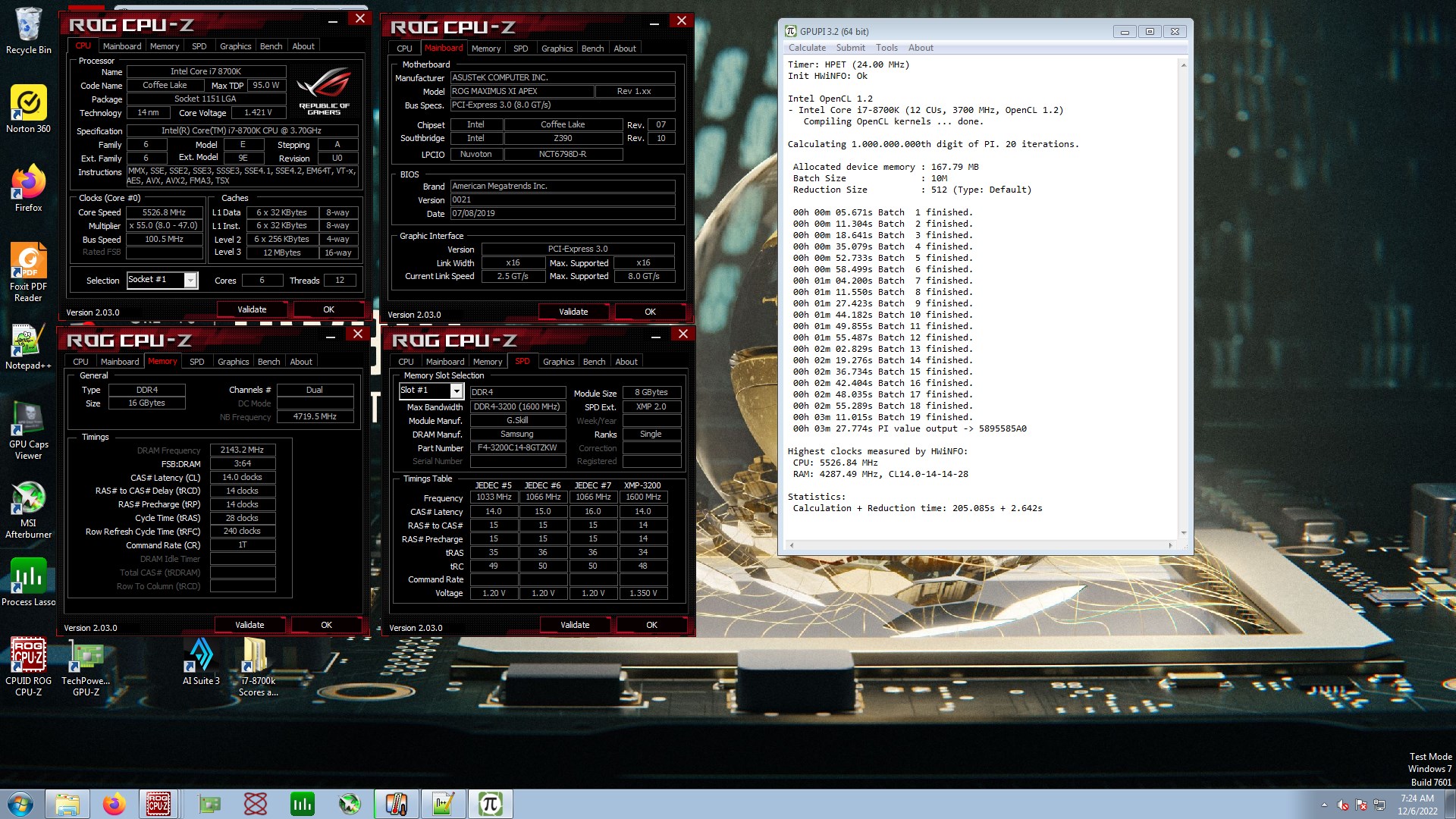Click OK in the CPU tab window
The width and height of the screenshot is (1456, 819).
click(x=328, y=309)
